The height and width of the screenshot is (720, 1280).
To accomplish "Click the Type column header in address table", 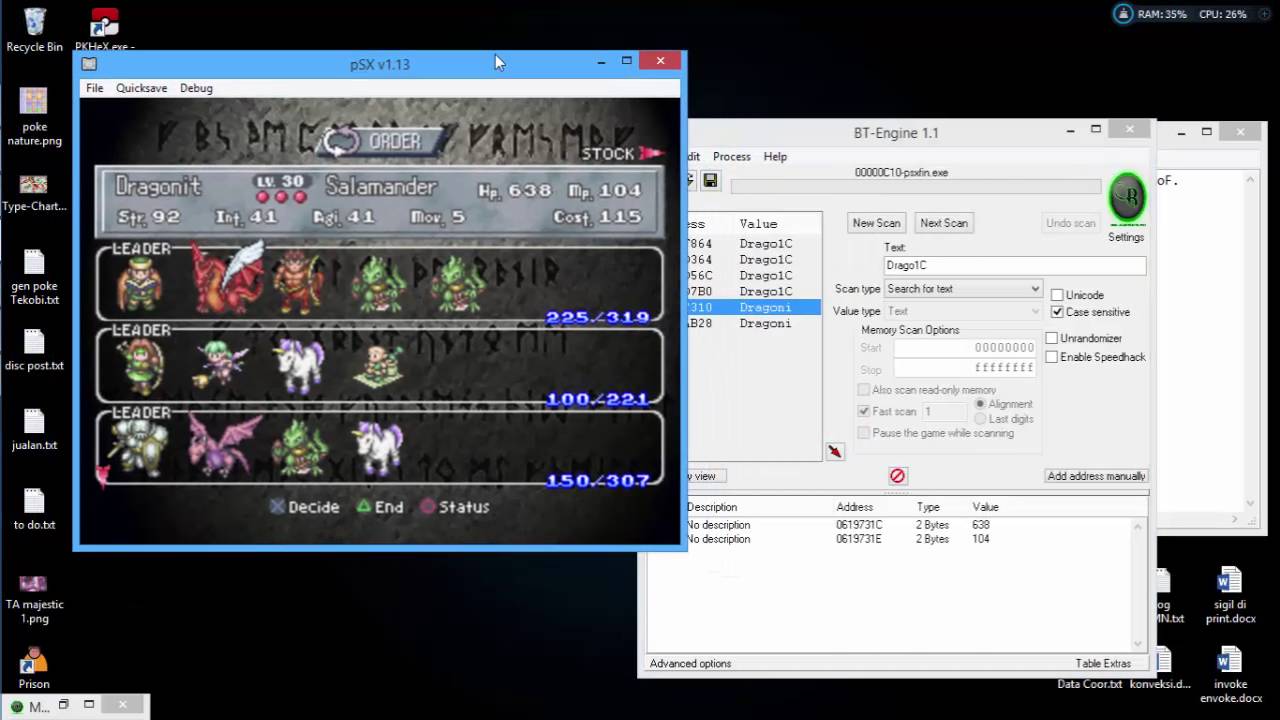I will [928, 507].
